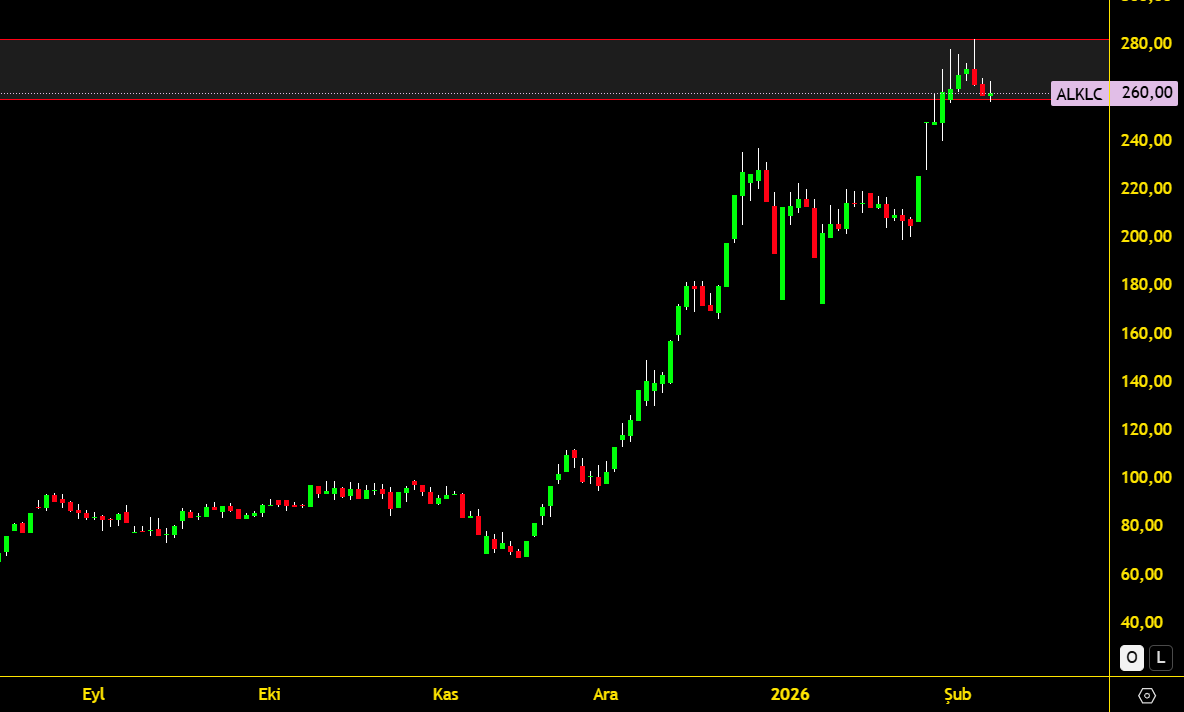Image resolution: width=1184 pixels, height=712 pixels.
Task: Click the Kas month label on time axis
Action: tap(446, 695)
